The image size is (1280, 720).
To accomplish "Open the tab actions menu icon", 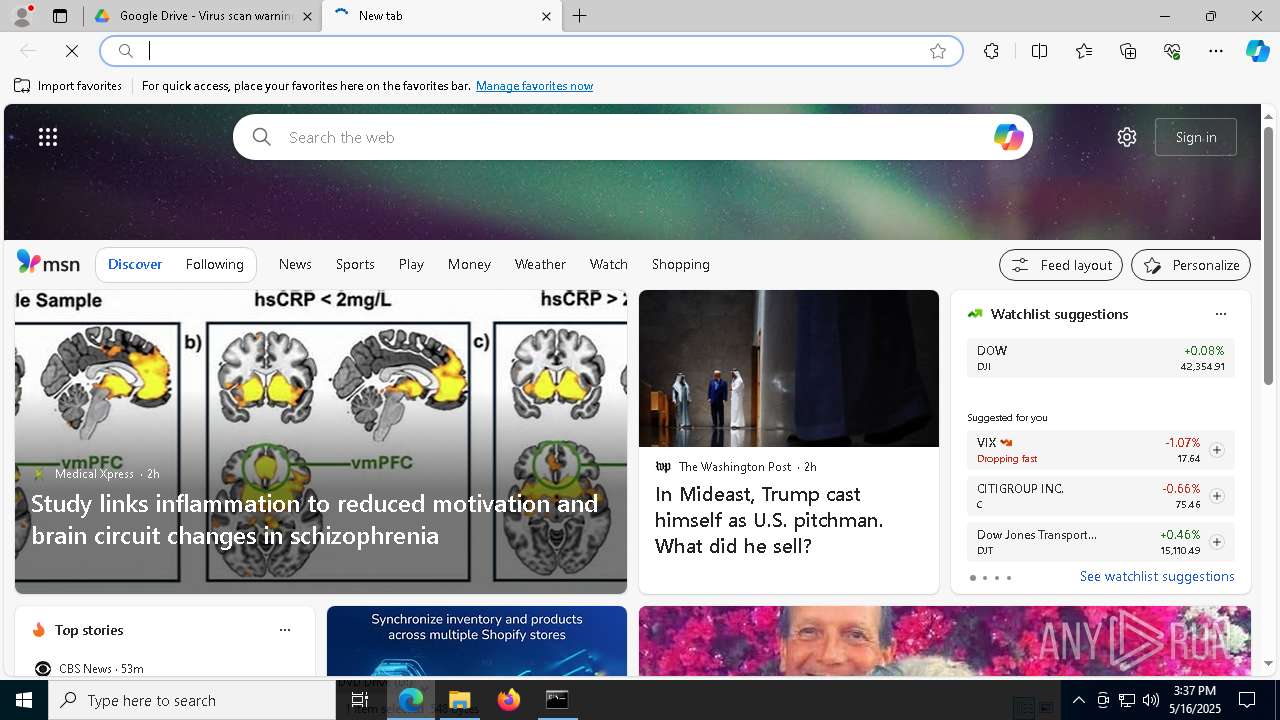I will click(60, 16).
